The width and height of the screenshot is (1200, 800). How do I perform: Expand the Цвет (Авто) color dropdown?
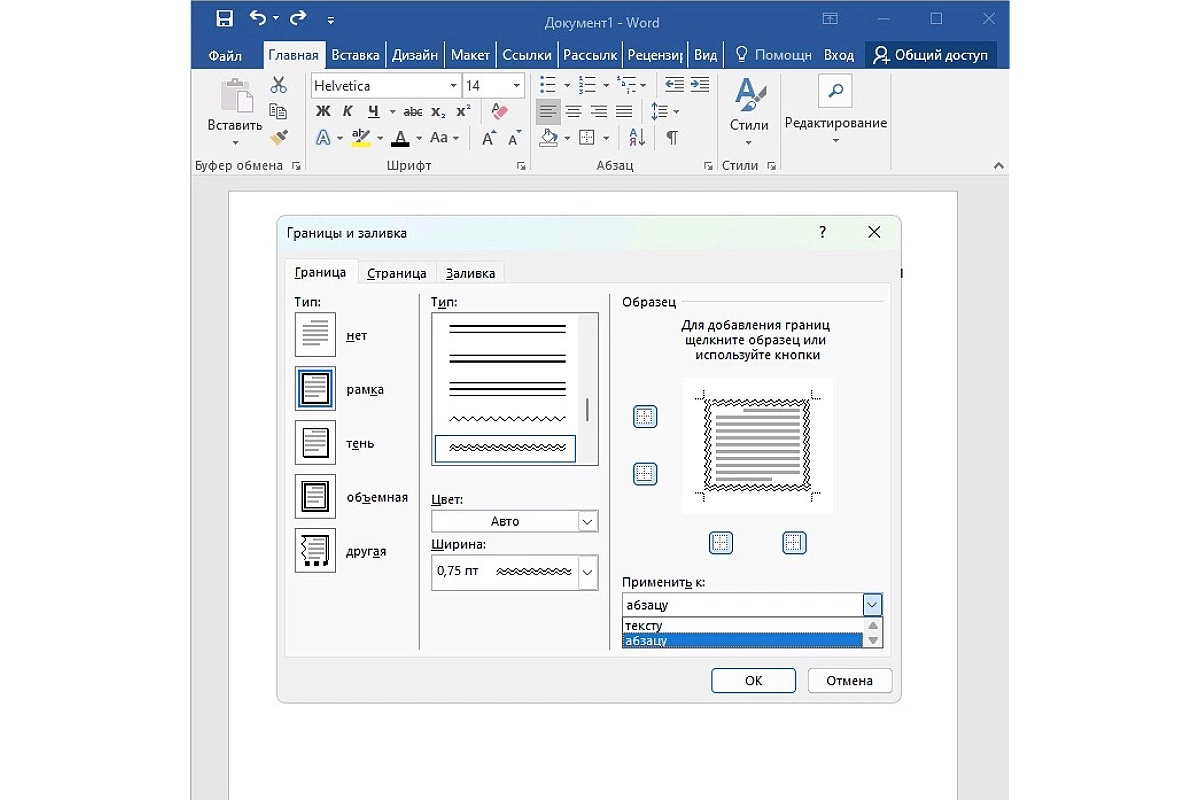coord(588,522)
